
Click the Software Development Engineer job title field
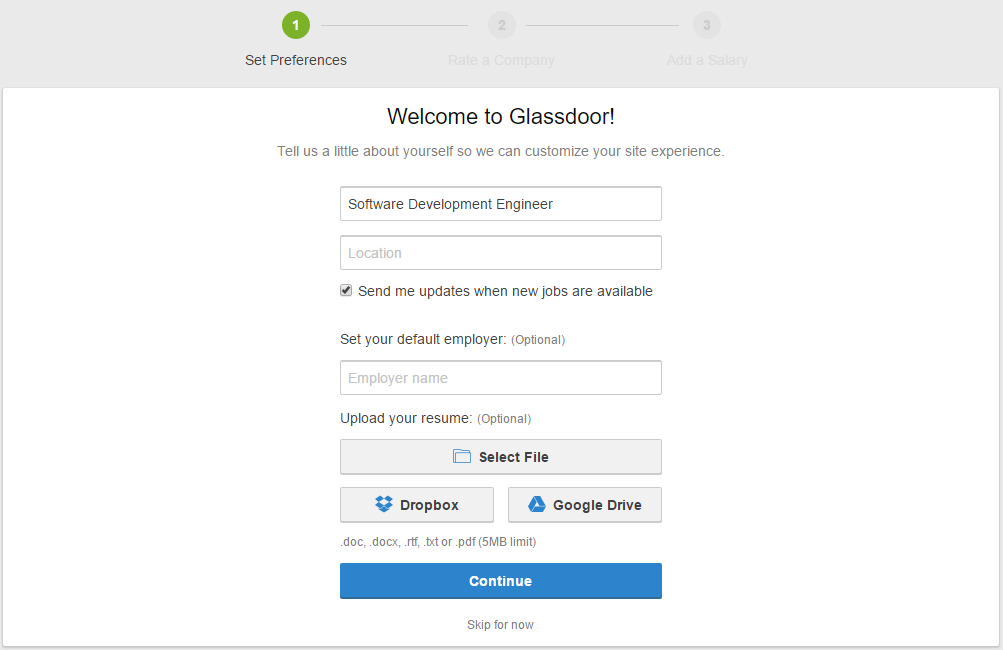(500, 204)
